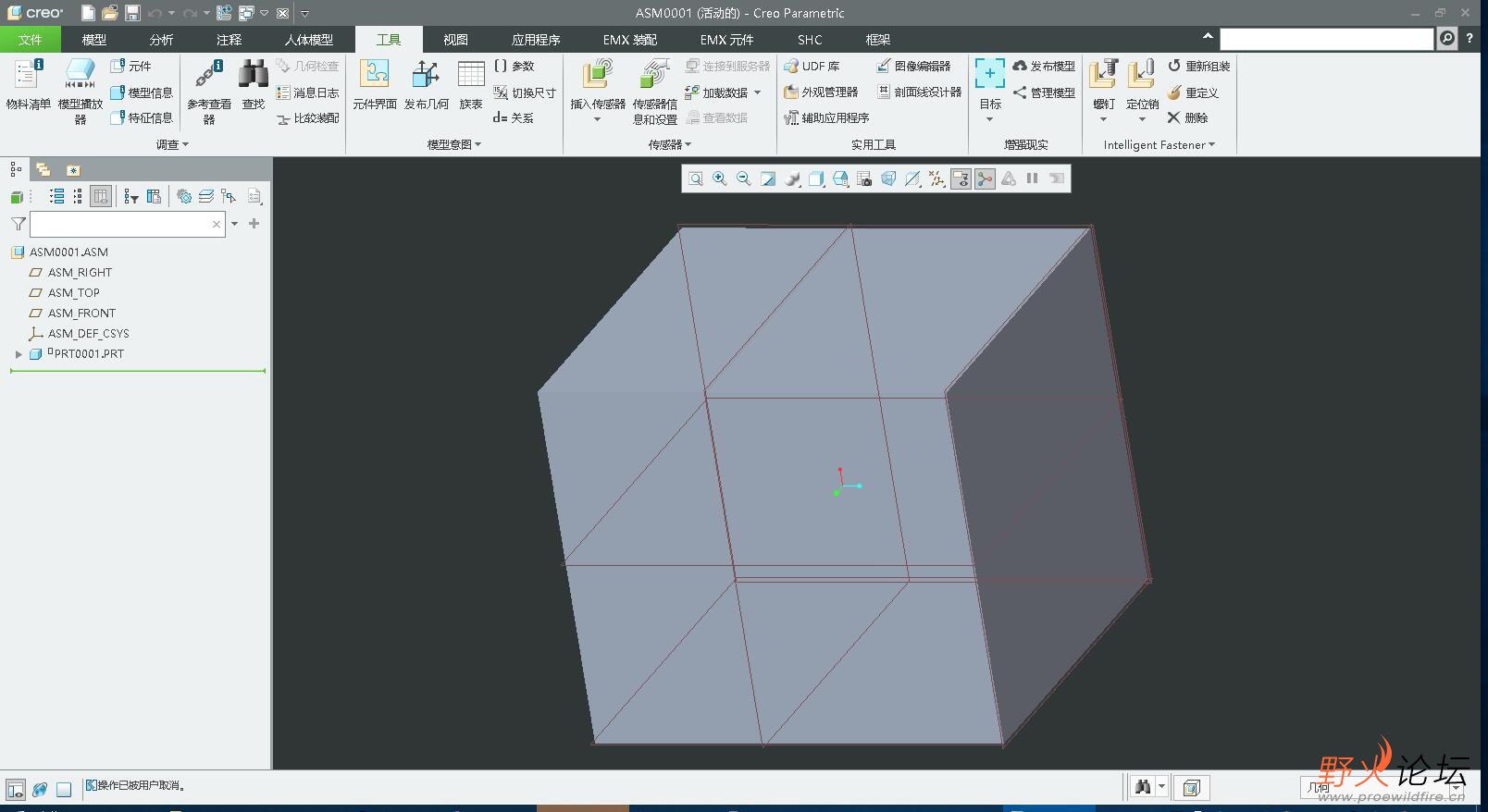
Task: Click Switch Dimensions (切换尺寸) button
Action: pos(525,92)
